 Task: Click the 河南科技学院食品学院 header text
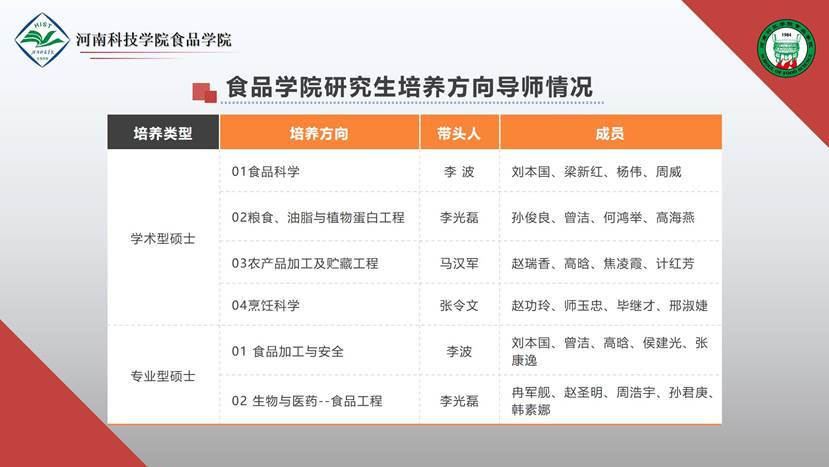[154, 41]
